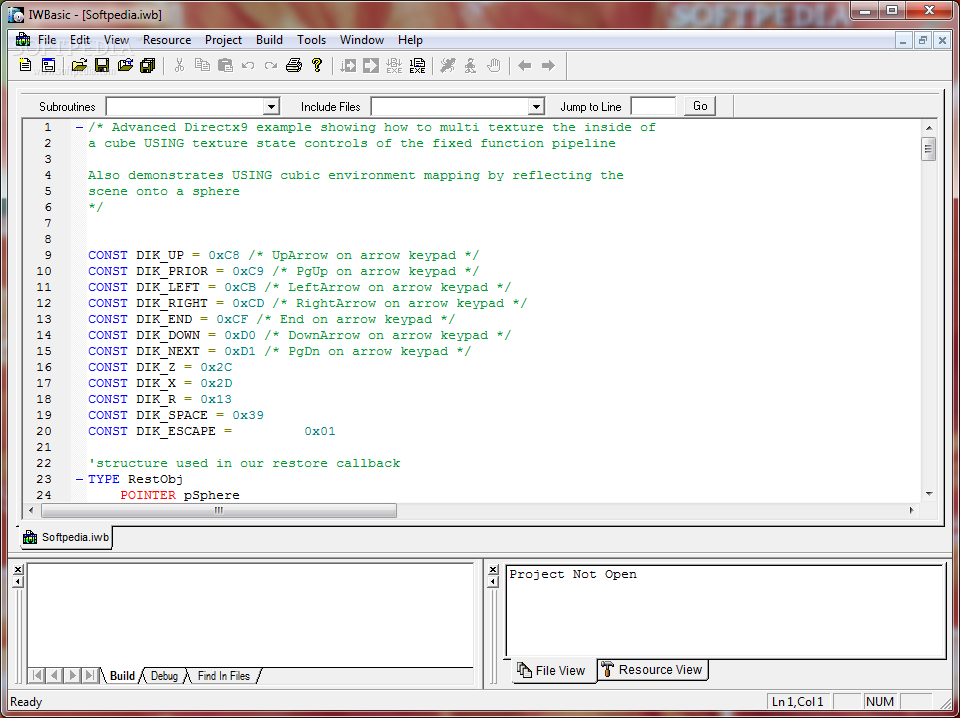Switch to the Find In Files tab
This screenshot has width=960, height=718.
[223, 676]
